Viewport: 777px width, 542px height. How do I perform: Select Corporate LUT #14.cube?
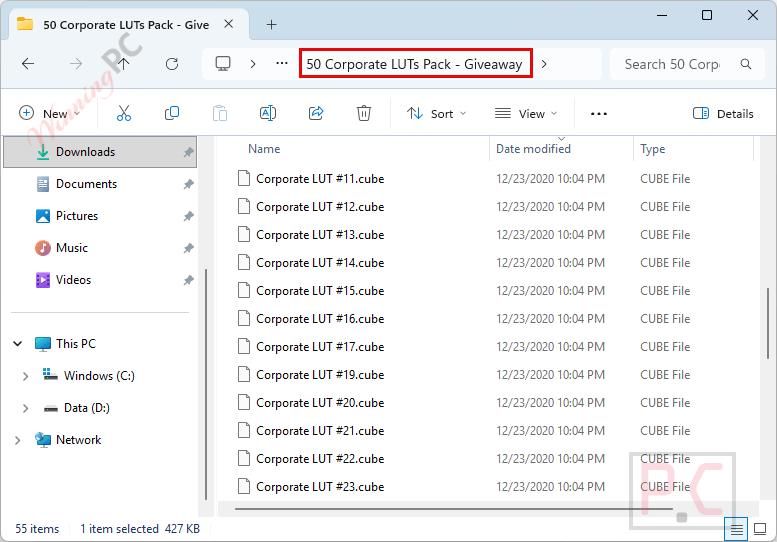(320, 263)
